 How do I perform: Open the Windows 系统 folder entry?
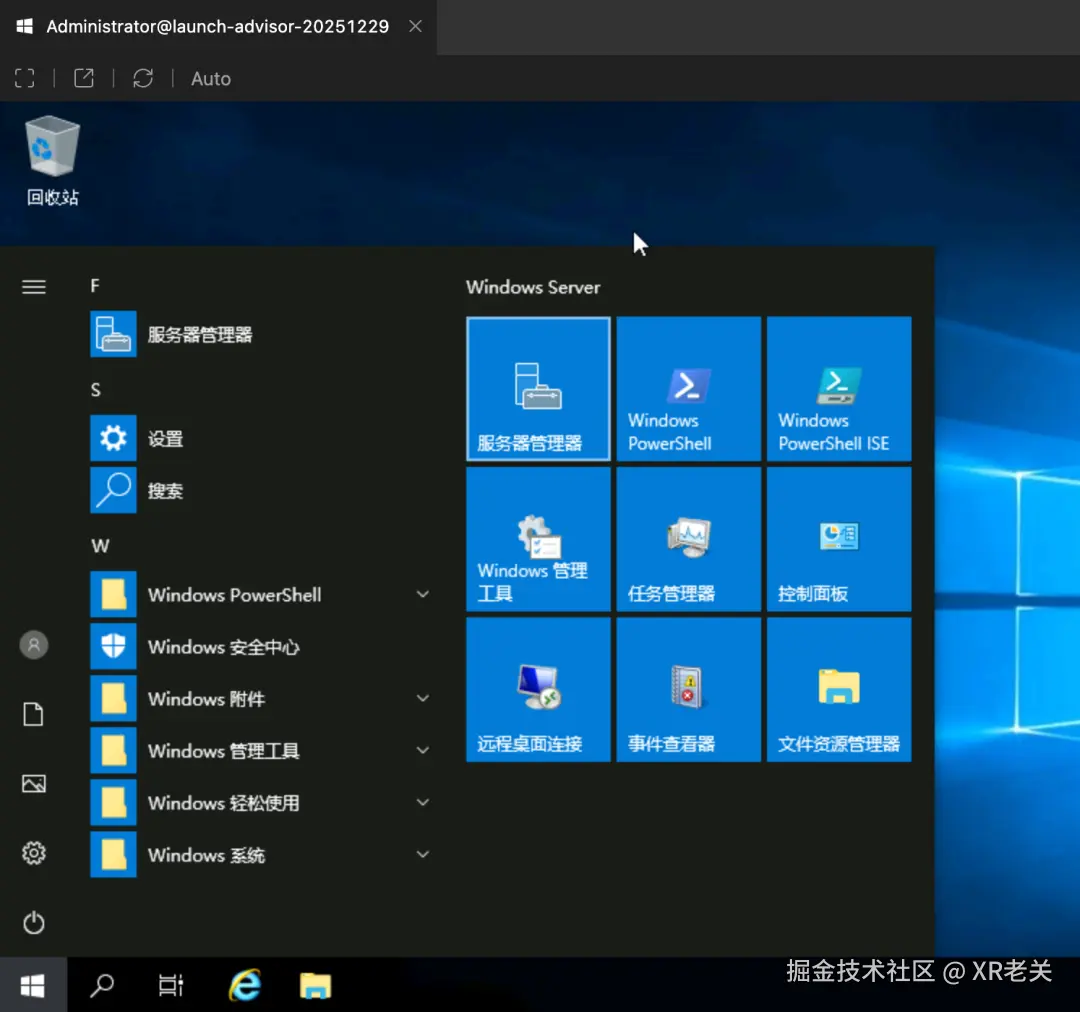[x=262, y=854]
